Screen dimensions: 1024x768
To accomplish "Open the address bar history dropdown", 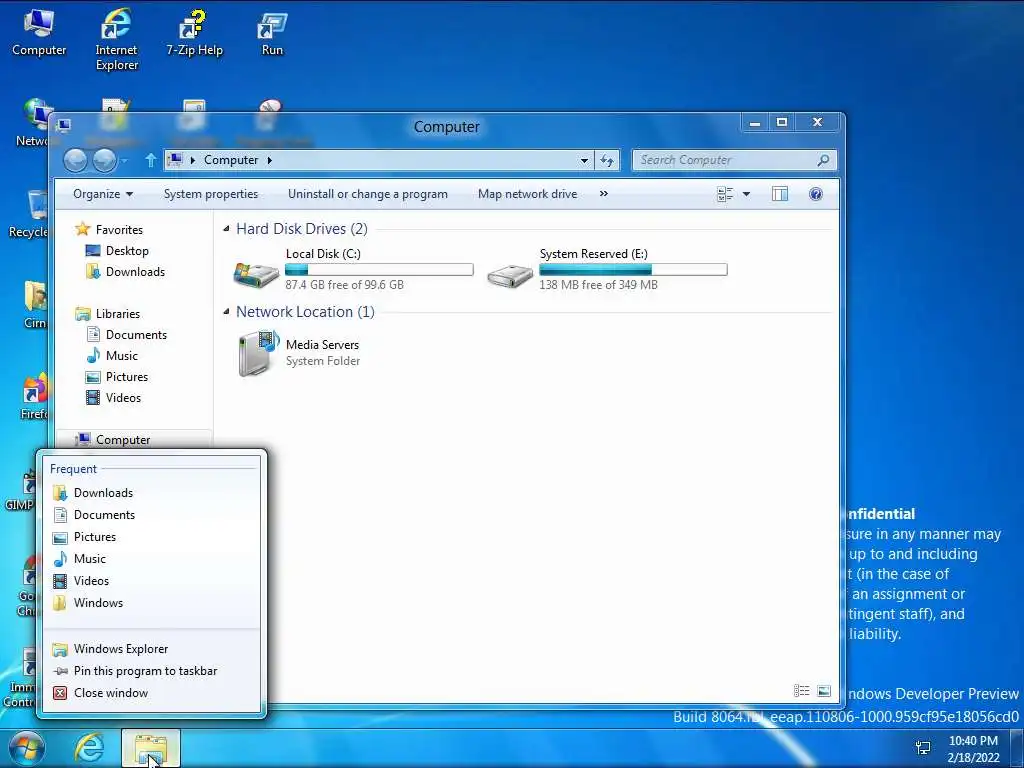I will 584,160.
